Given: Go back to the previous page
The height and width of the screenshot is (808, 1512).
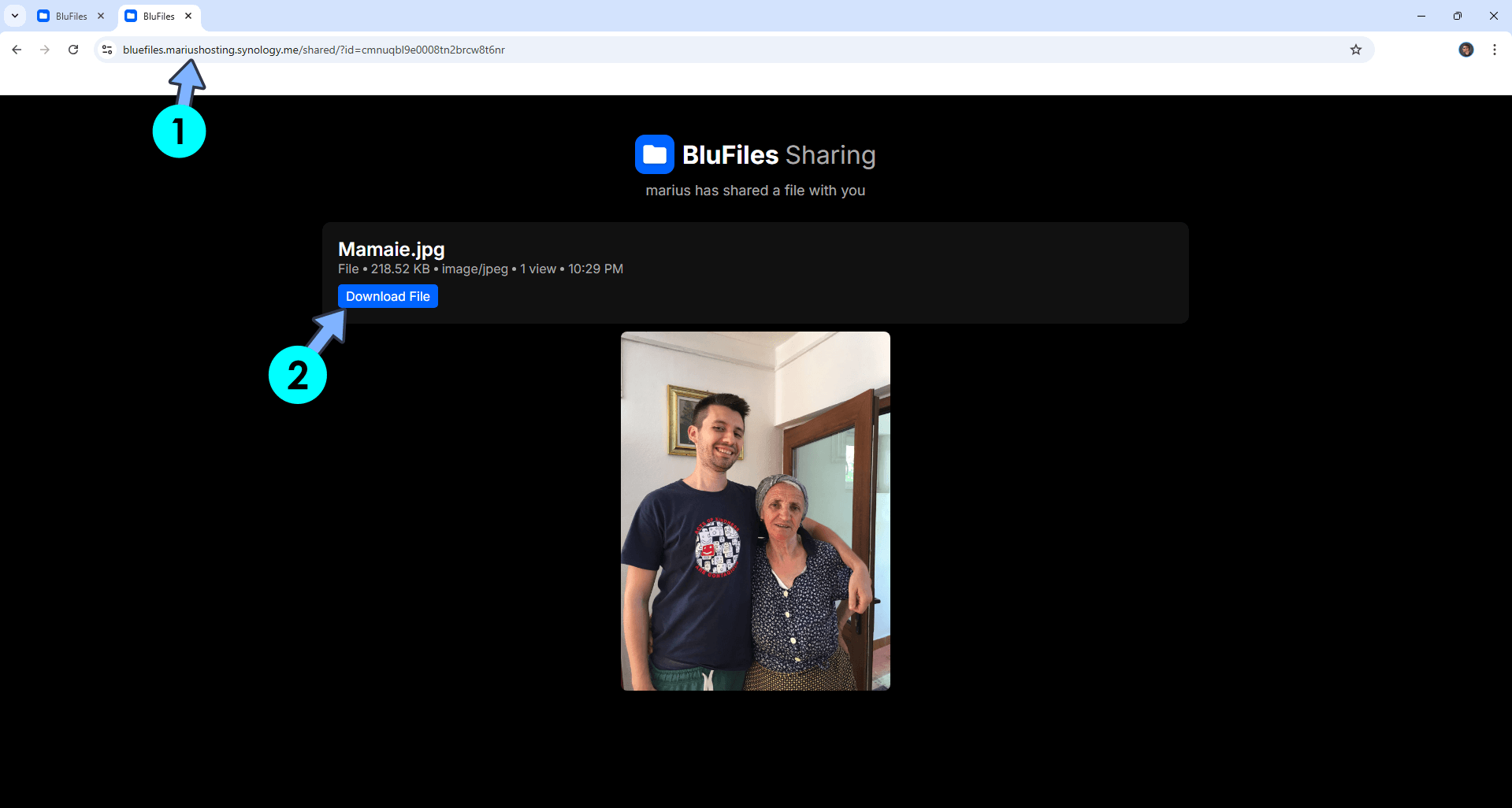Looking at the screenshot, I should [x=17, y=50].
